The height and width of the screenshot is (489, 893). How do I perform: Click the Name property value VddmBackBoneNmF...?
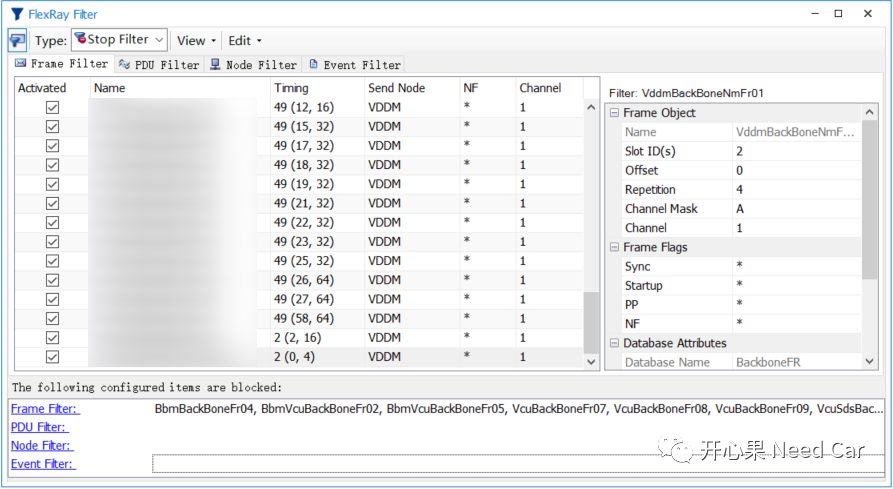pos(797,132)
